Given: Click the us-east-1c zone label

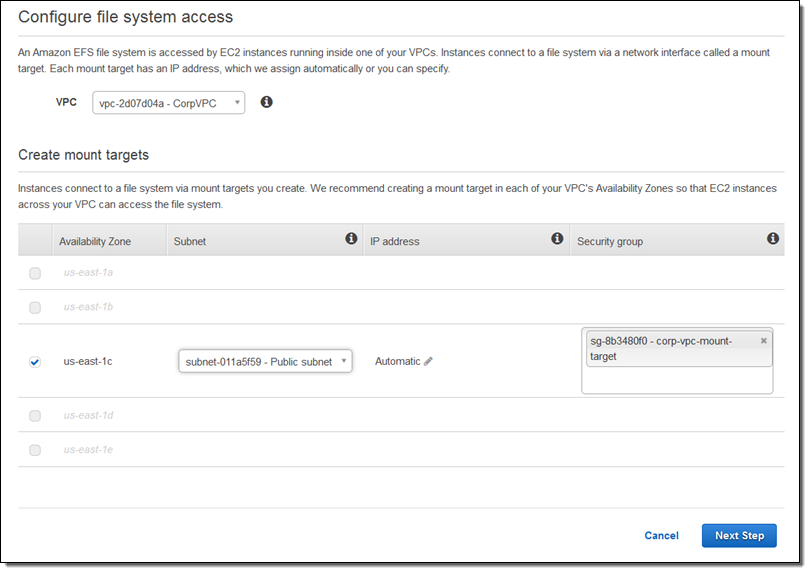Looking at the screenshot, I should tap(88, 362).
